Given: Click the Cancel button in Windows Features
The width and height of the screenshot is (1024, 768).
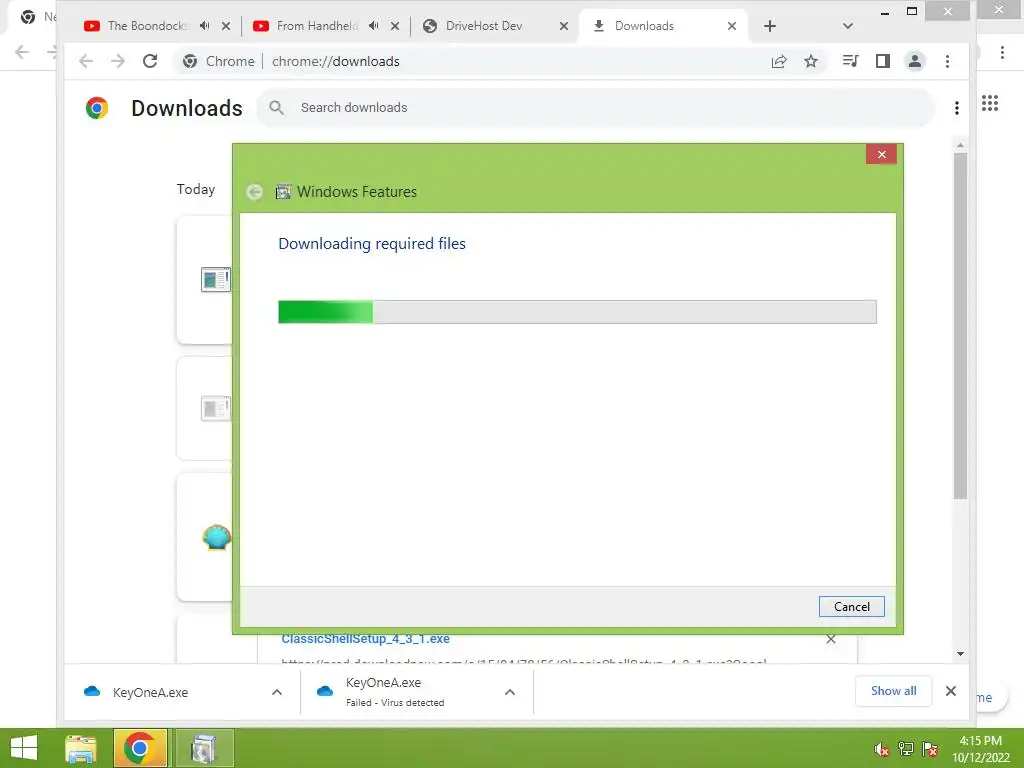Looking at the screenshot, I should 851,606.
